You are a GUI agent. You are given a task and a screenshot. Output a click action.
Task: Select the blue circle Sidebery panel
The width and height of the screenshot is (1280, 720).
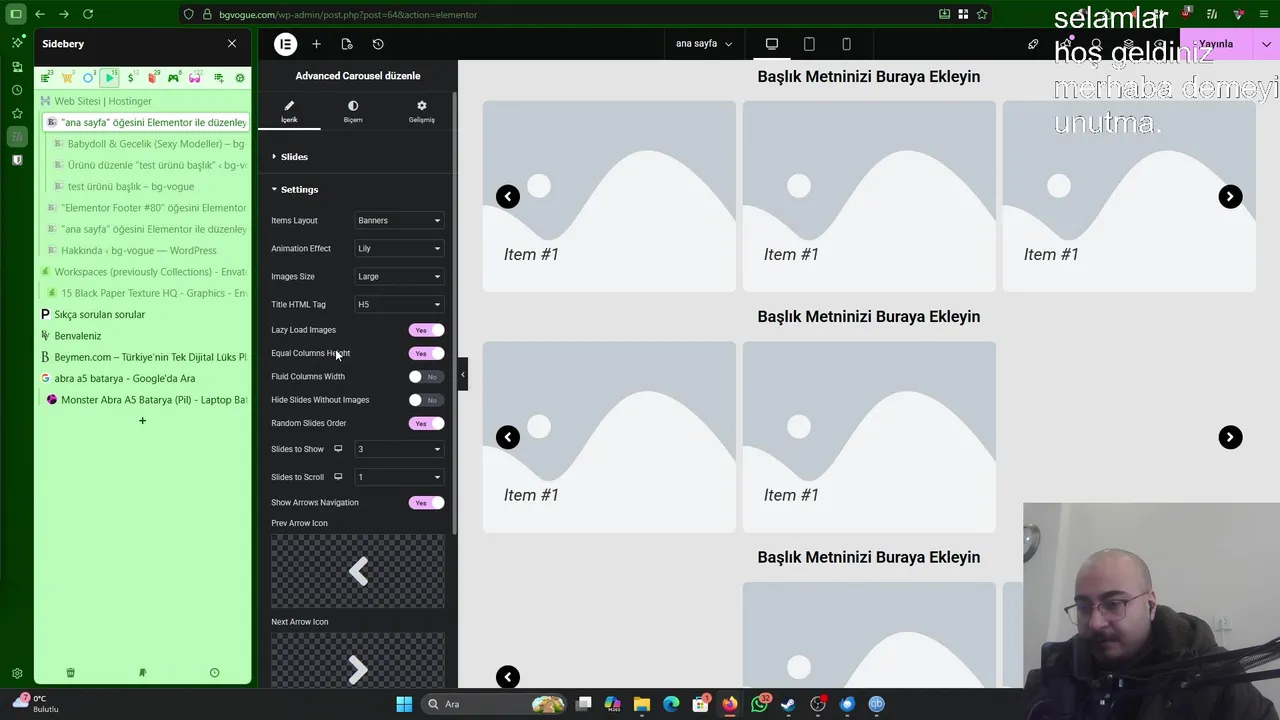(x=89, y=78)
